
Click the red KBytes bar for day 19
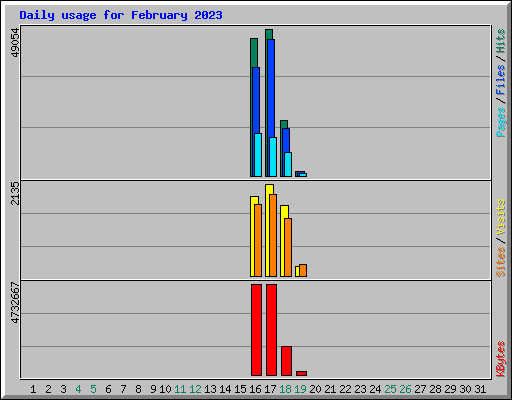(x=301, y=373)
